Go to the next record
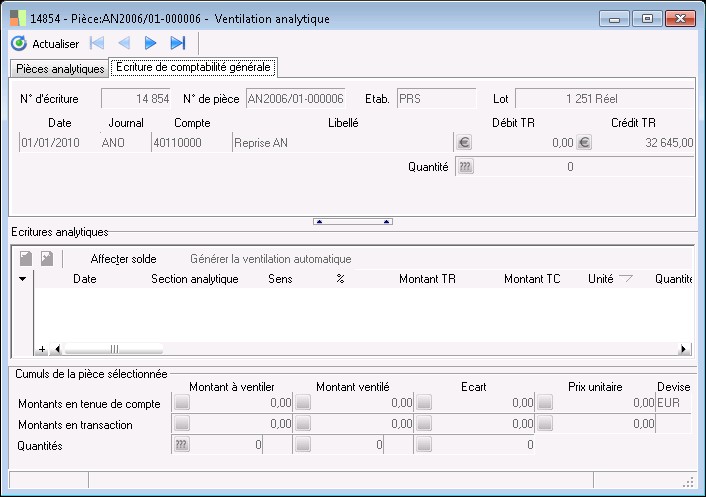The height and width of the screenshot is (497, 706). click(151, 43)
